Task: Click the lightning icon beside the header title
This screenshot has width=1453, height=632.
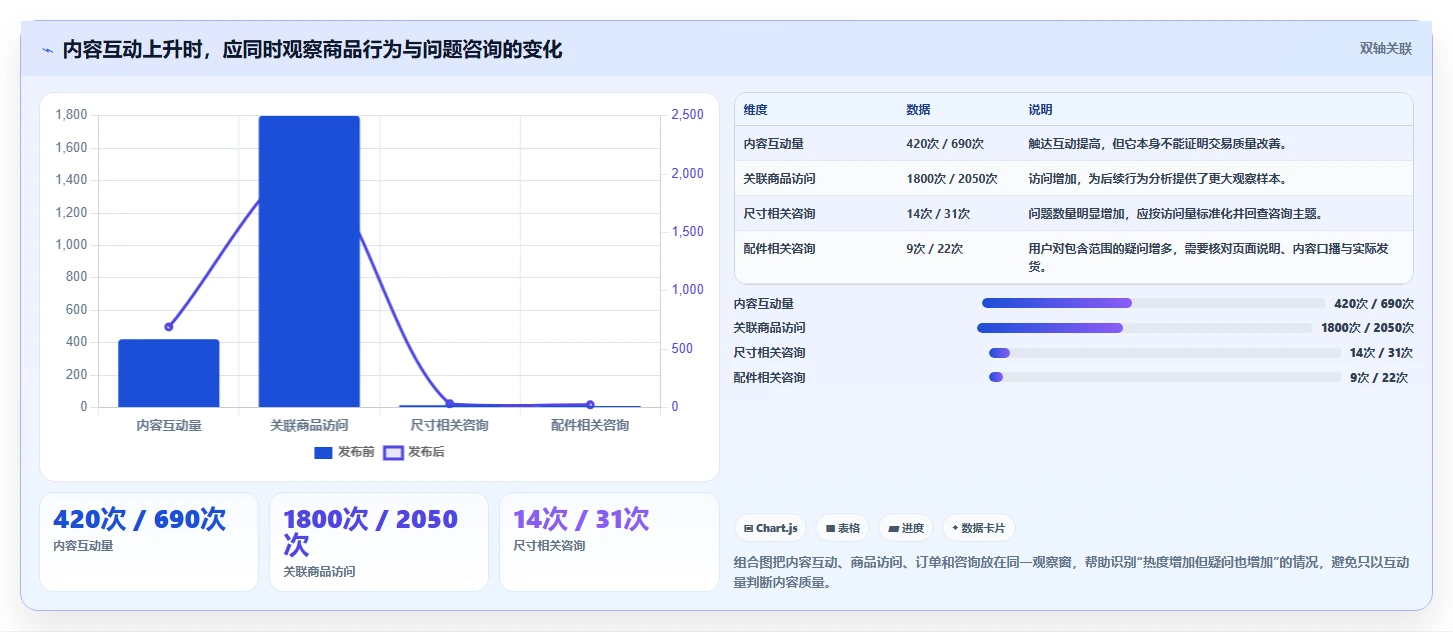Action: pyautogui.click(x=47, y=49)
